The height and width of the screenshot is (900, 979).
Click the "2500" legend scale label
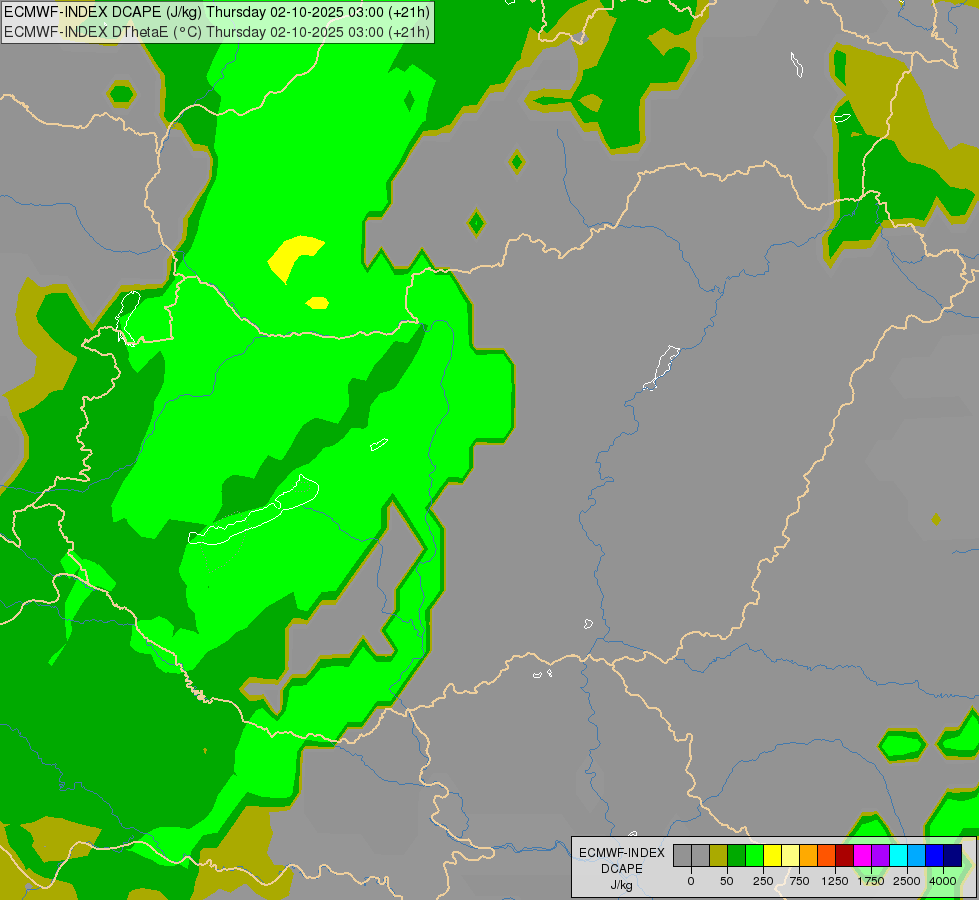coord(907,881)
